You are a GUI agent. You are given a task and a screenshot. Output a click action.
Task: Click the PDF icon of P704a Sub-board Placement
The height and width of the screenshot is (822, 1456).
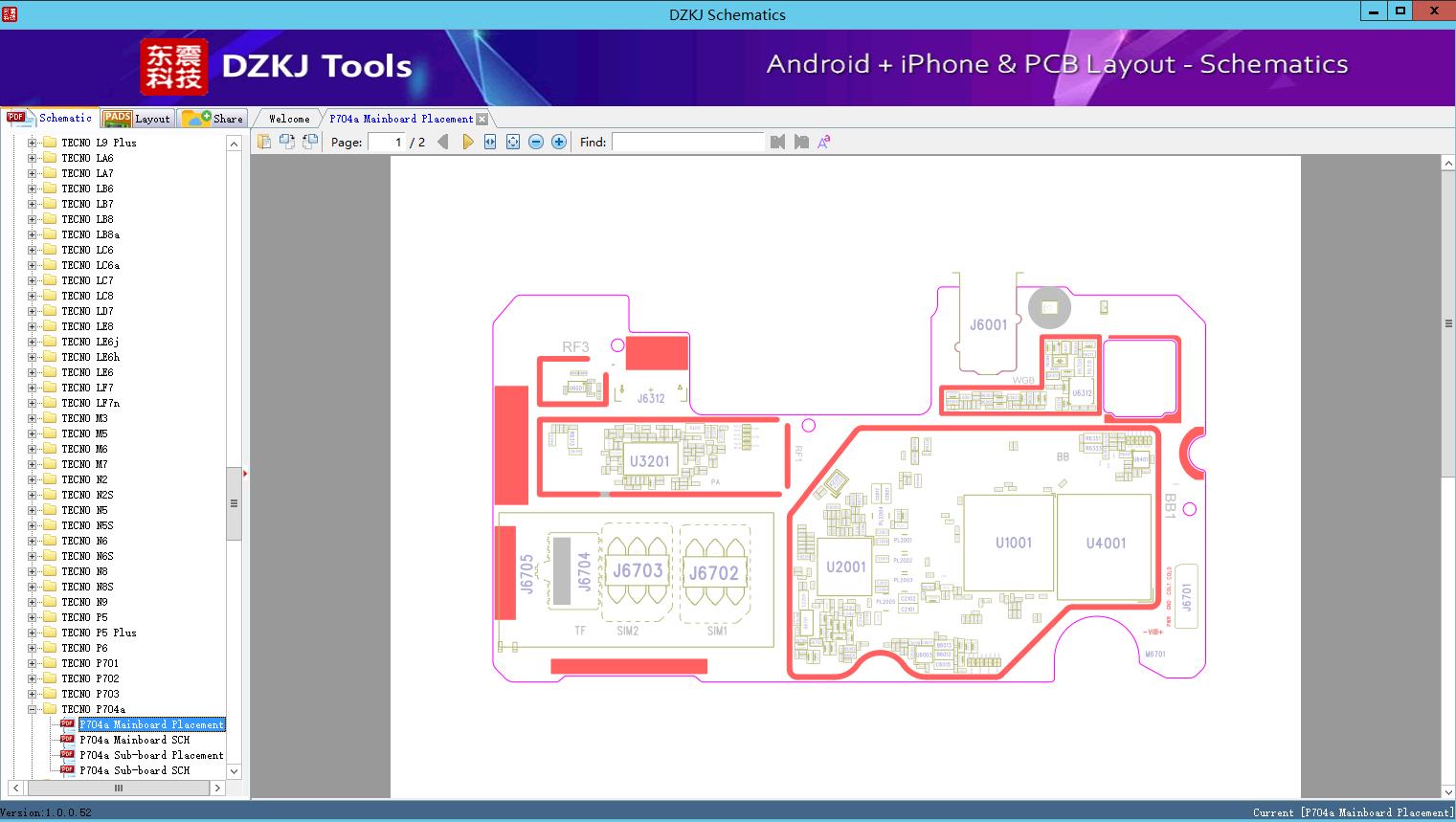(x=67, y=755)
